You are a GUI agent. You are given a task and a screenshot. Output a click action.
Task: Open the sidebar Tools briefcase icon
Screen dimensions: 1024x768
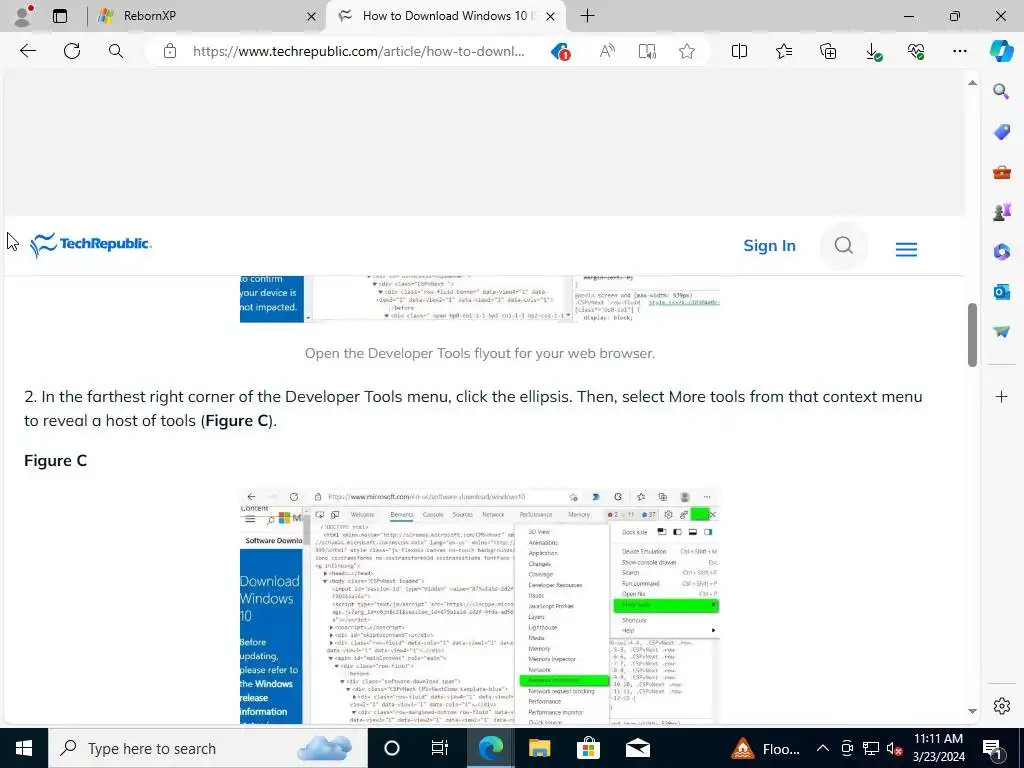click(x=1001, y=172)
